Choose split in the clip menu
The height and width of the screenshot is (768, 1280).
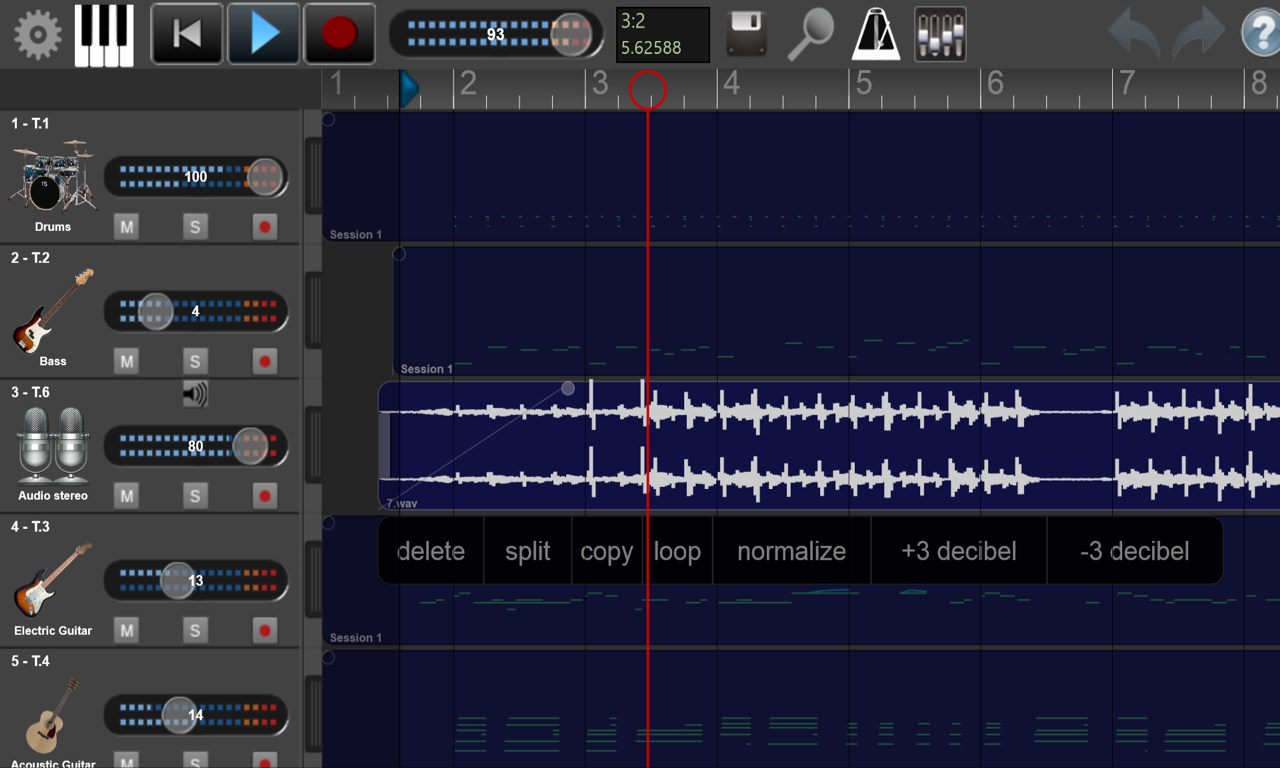coord(528,551)
